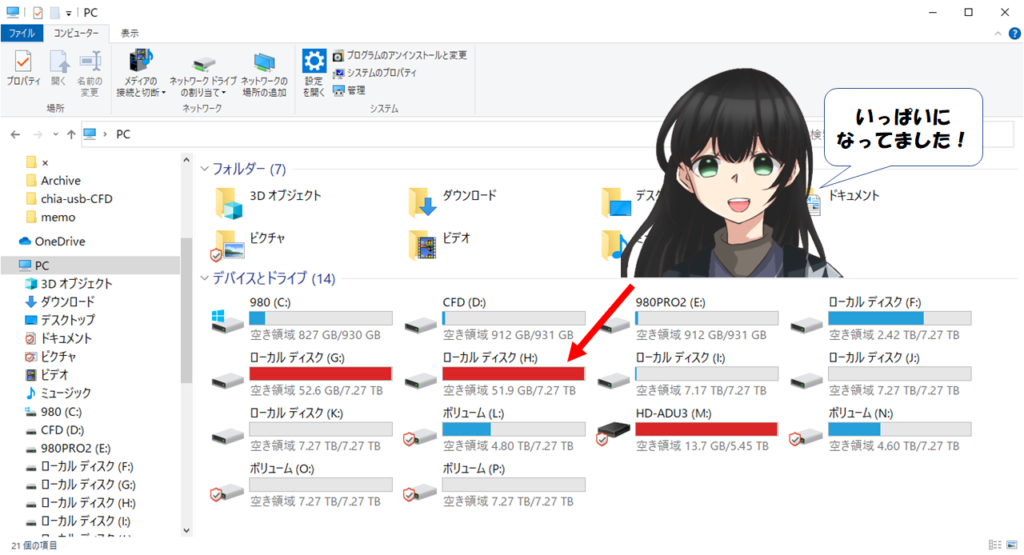Open the プロパティ ribbon button
This screenshot has width=1024, height=555.
tap(23, 68)
